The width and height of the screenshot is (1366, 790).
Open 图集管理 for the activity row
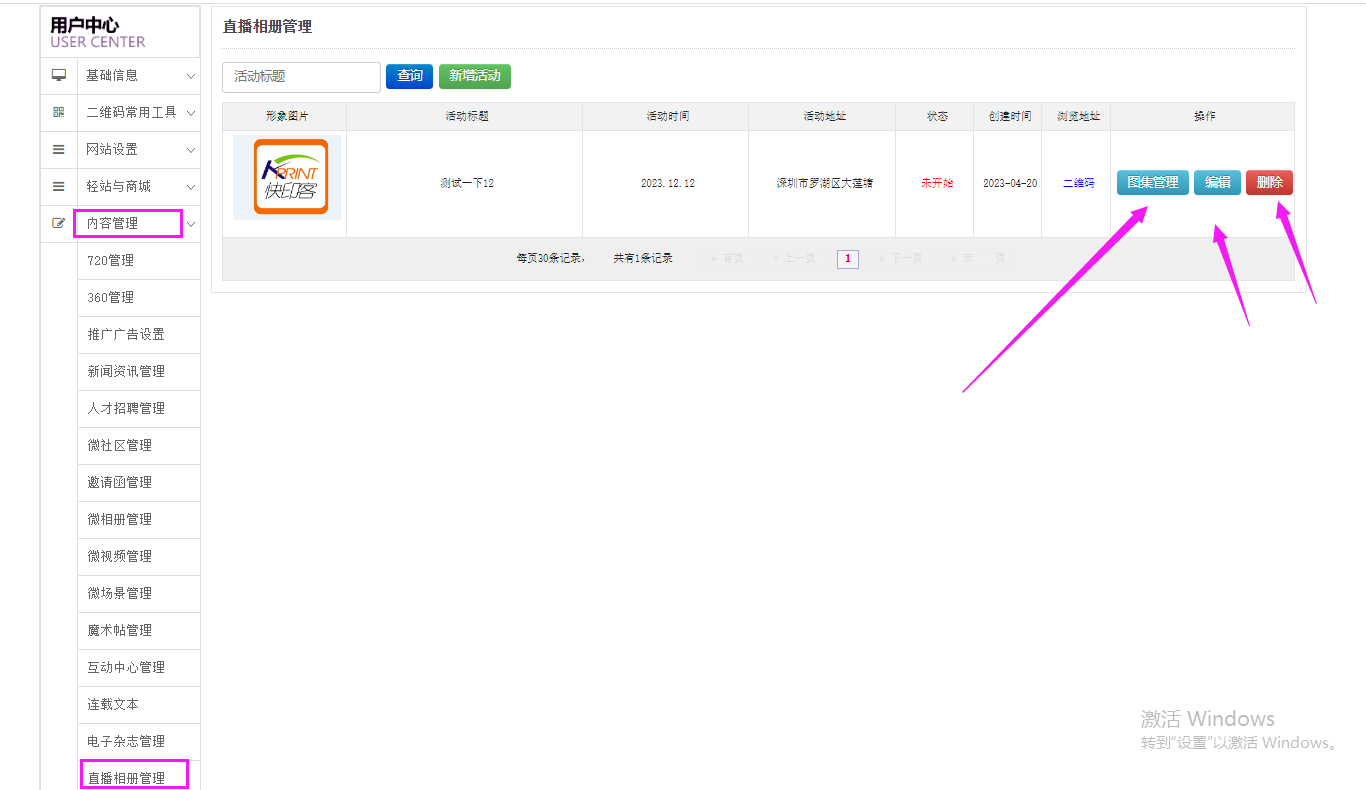coord(1152,183)
